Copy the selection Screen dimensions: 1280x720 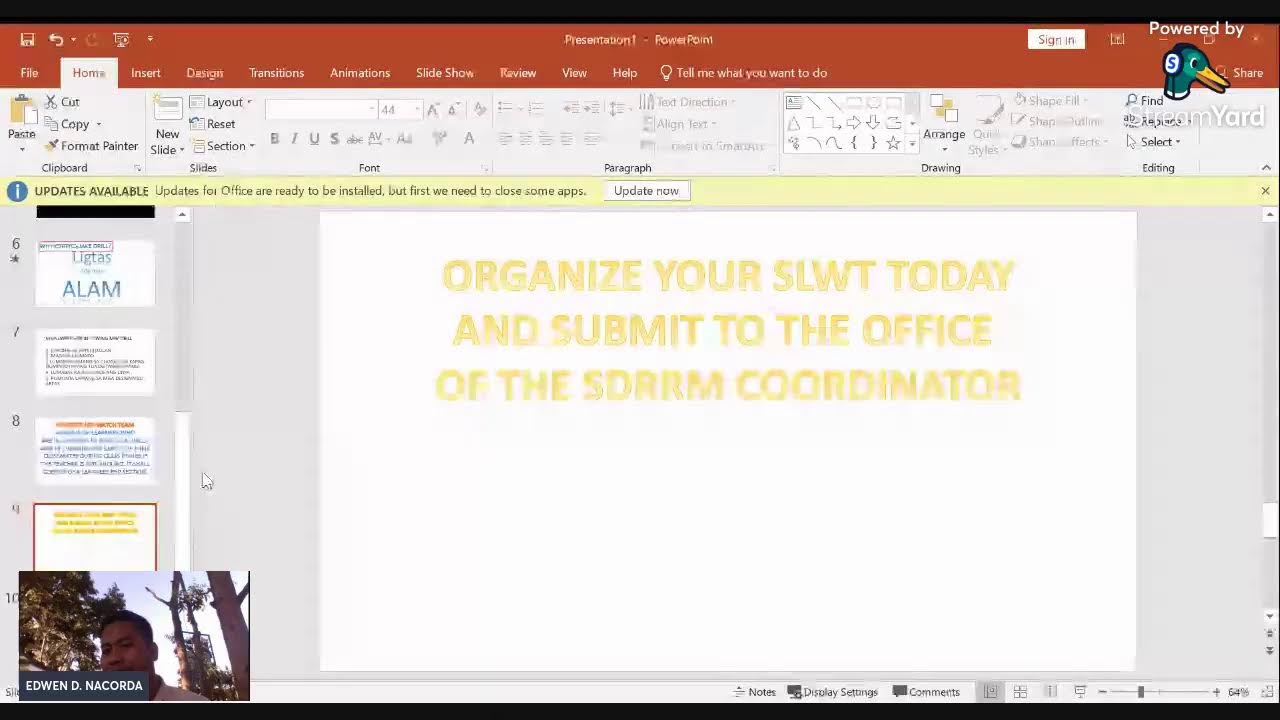tap(67, 124)
